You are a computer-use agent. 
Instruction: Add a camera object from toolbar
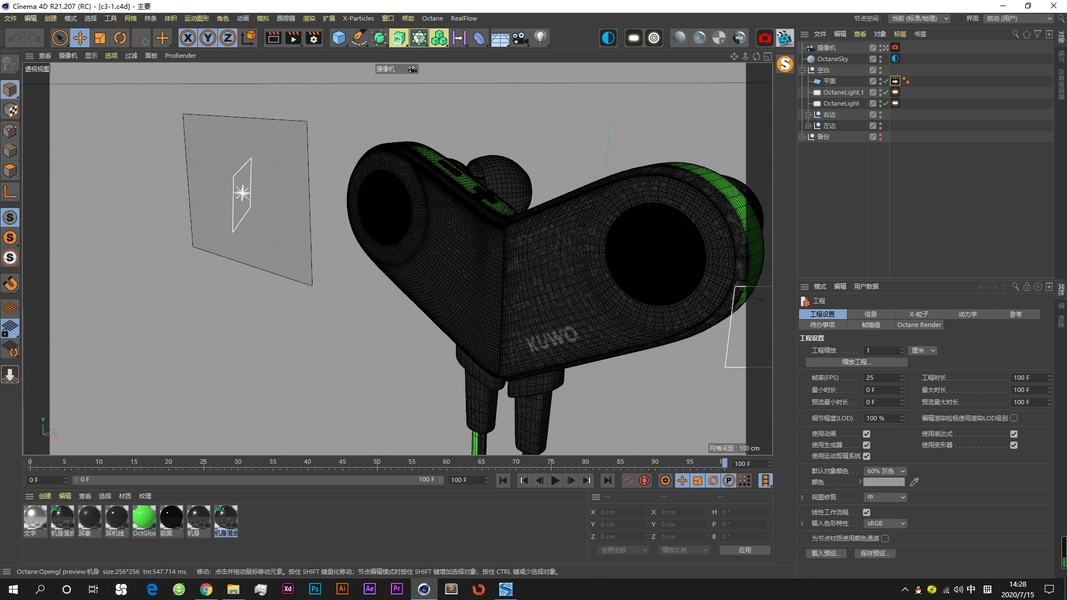tap(520, 38)
